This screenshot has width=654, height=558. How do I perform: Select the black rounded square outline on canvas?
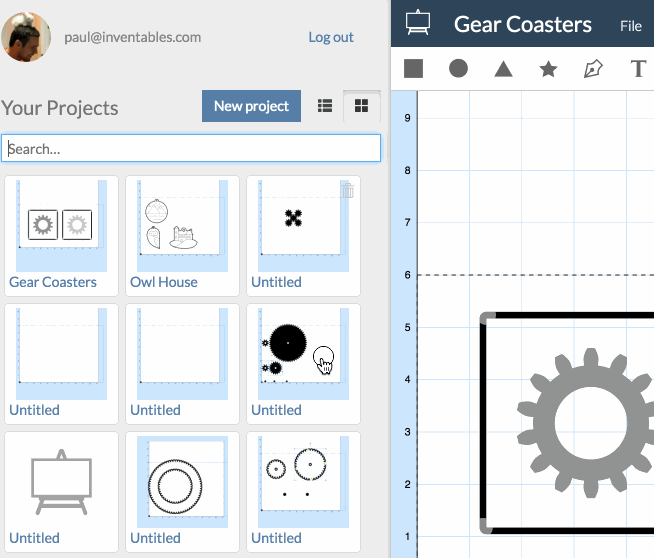tap(483, 422)
